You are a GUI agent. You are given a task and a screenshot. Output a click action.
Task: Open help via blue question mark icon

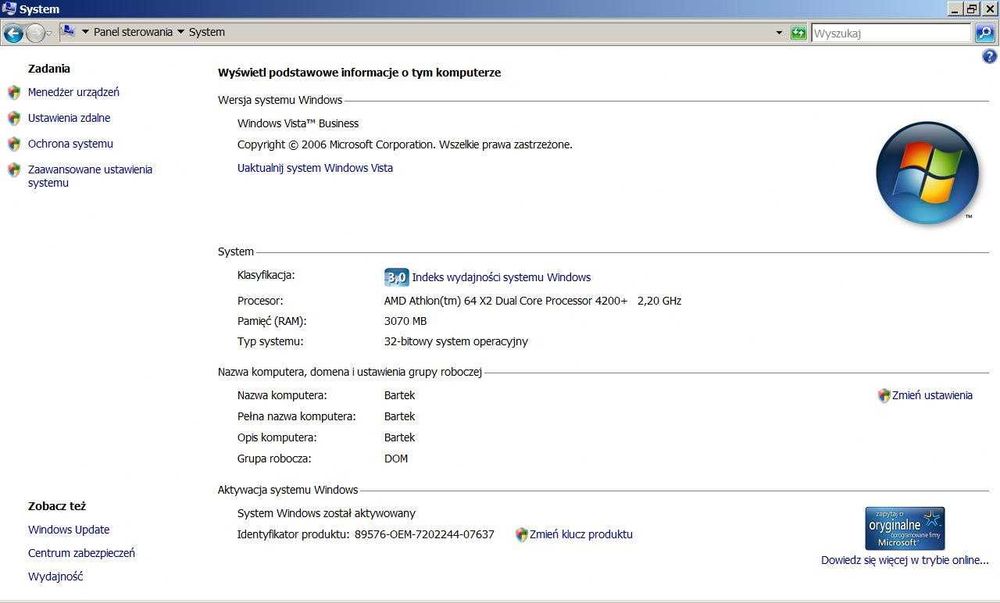(x=989, y=57)
